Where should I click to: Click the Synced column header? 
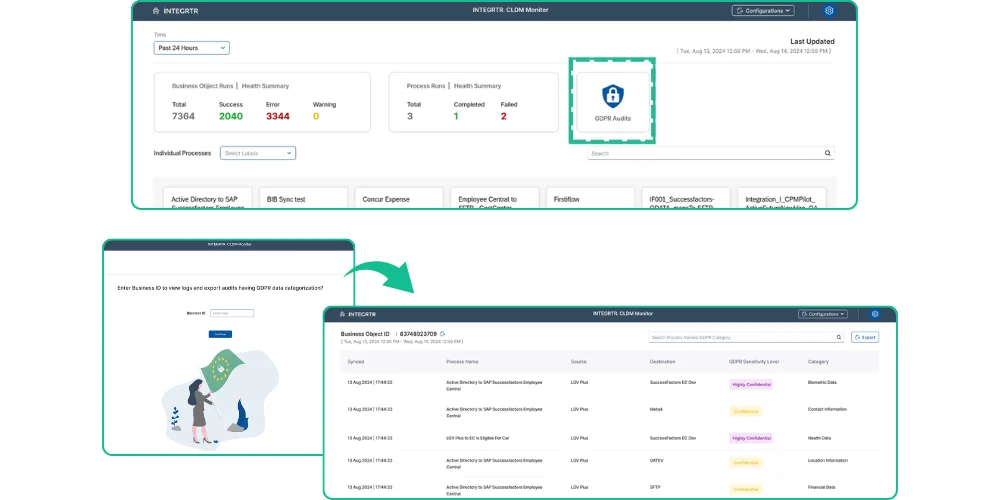tap(356, 362)
